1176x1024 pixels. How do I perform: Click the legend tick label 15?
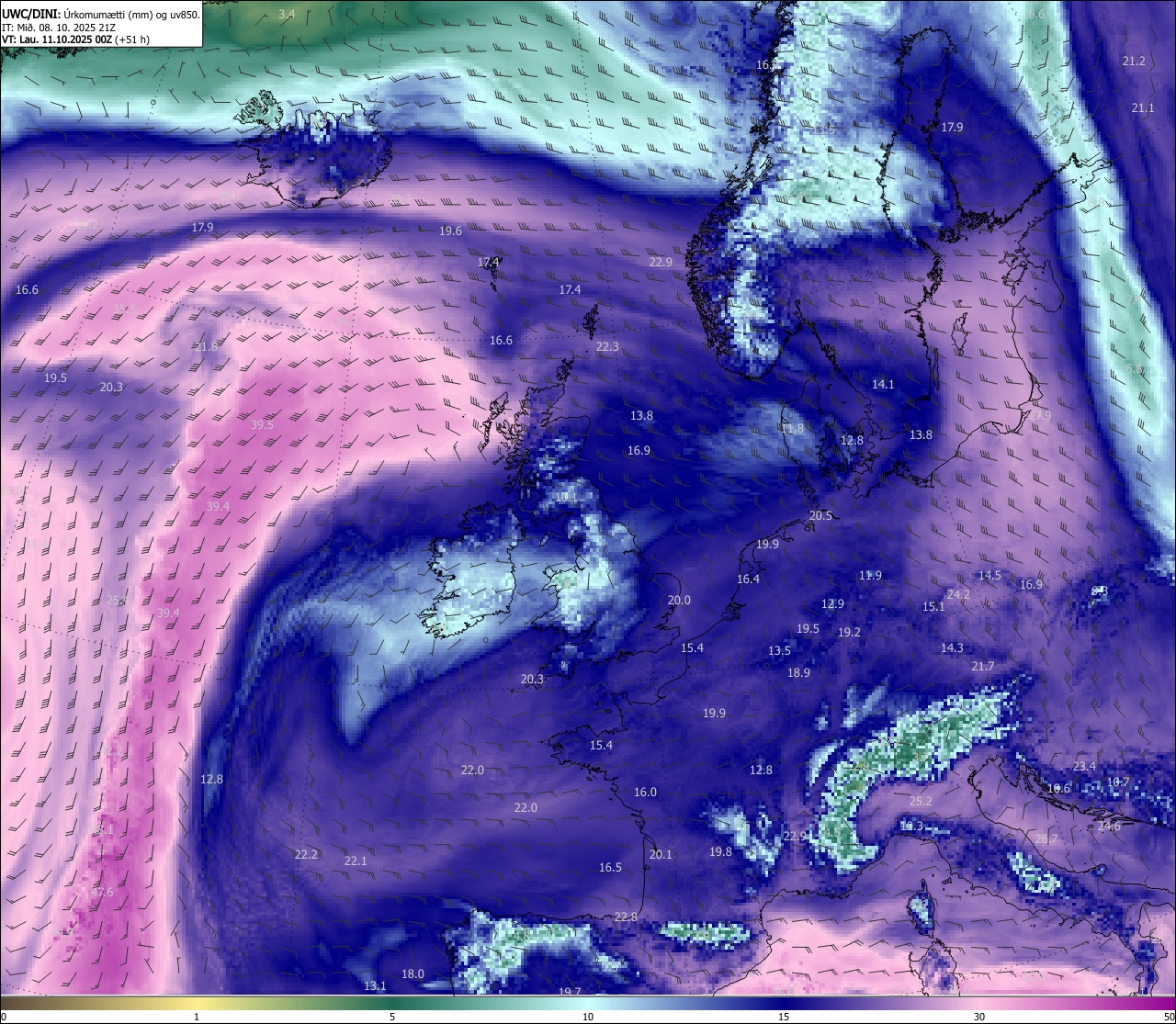coord(784,1017)
